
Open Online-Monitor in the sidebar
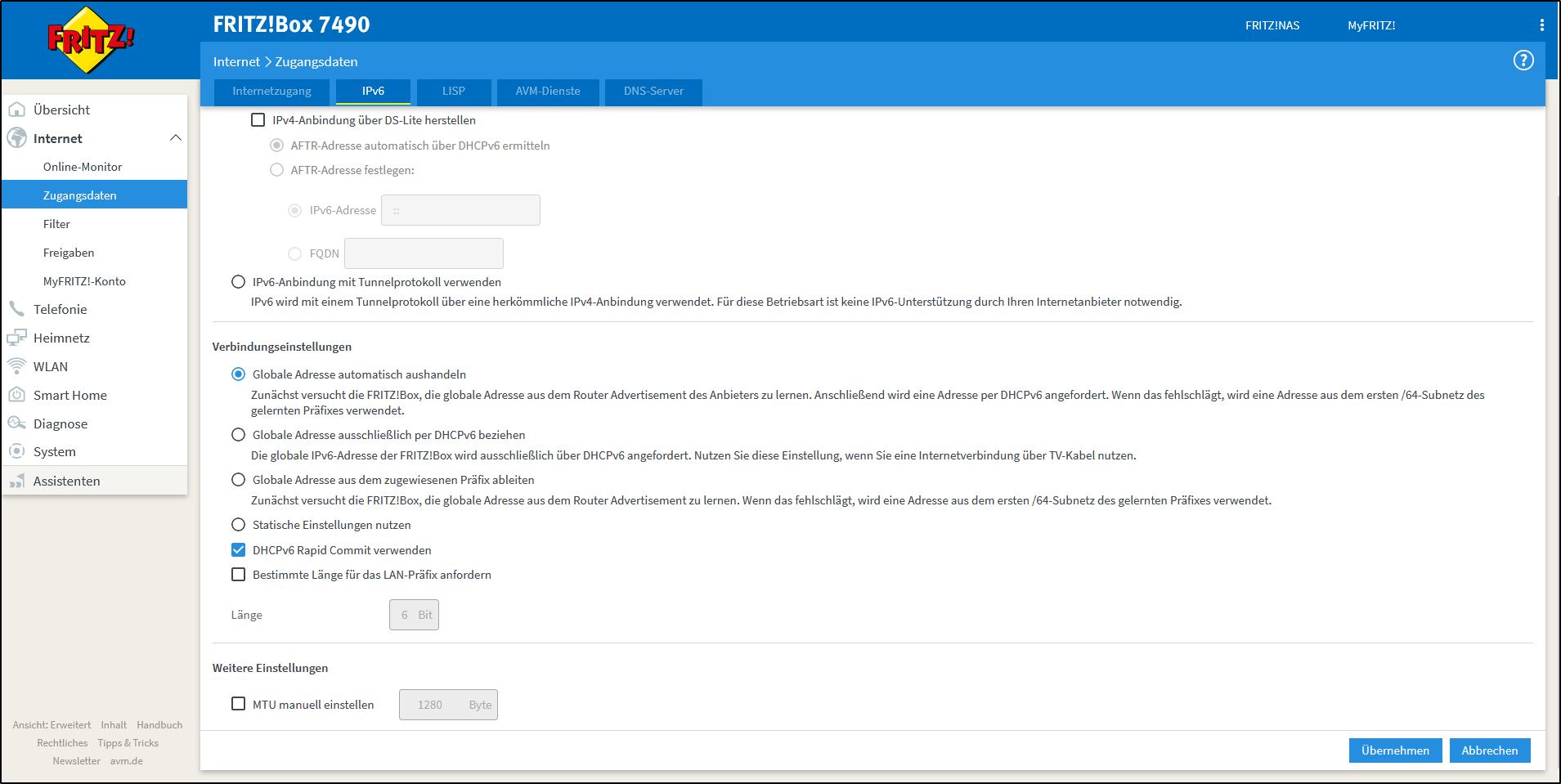point(83,167)
